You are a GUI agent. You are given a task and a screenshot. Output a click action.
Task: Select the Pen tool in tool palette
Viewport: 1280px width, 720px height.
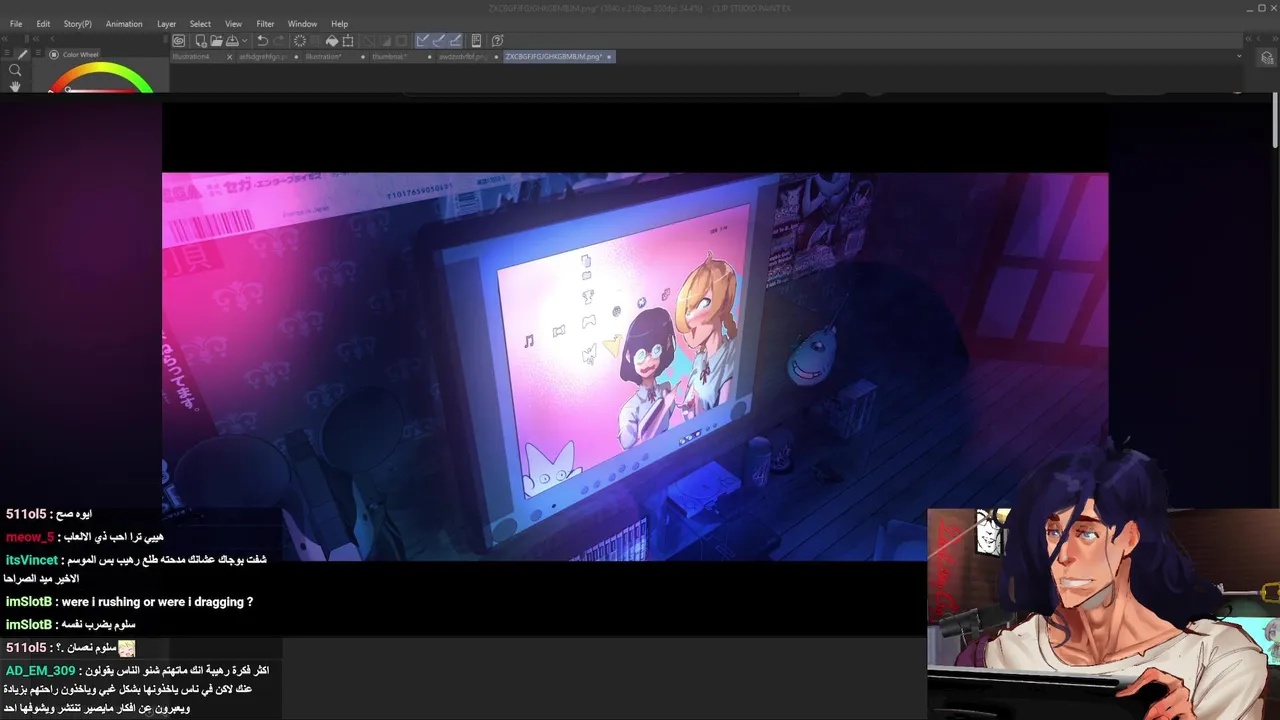tap(23, 55)
